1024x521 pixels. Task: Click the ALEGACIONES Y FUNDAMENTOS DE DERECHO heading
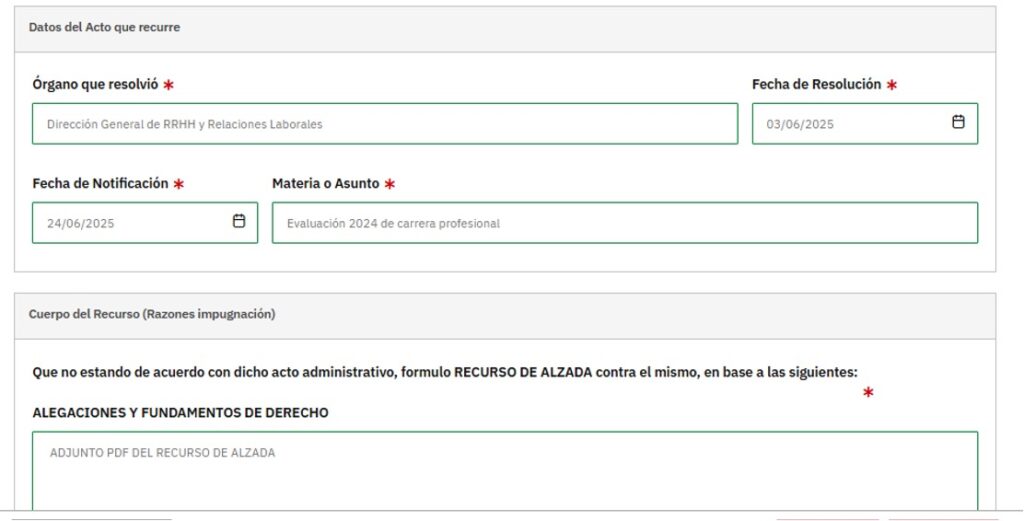(180, 412)
